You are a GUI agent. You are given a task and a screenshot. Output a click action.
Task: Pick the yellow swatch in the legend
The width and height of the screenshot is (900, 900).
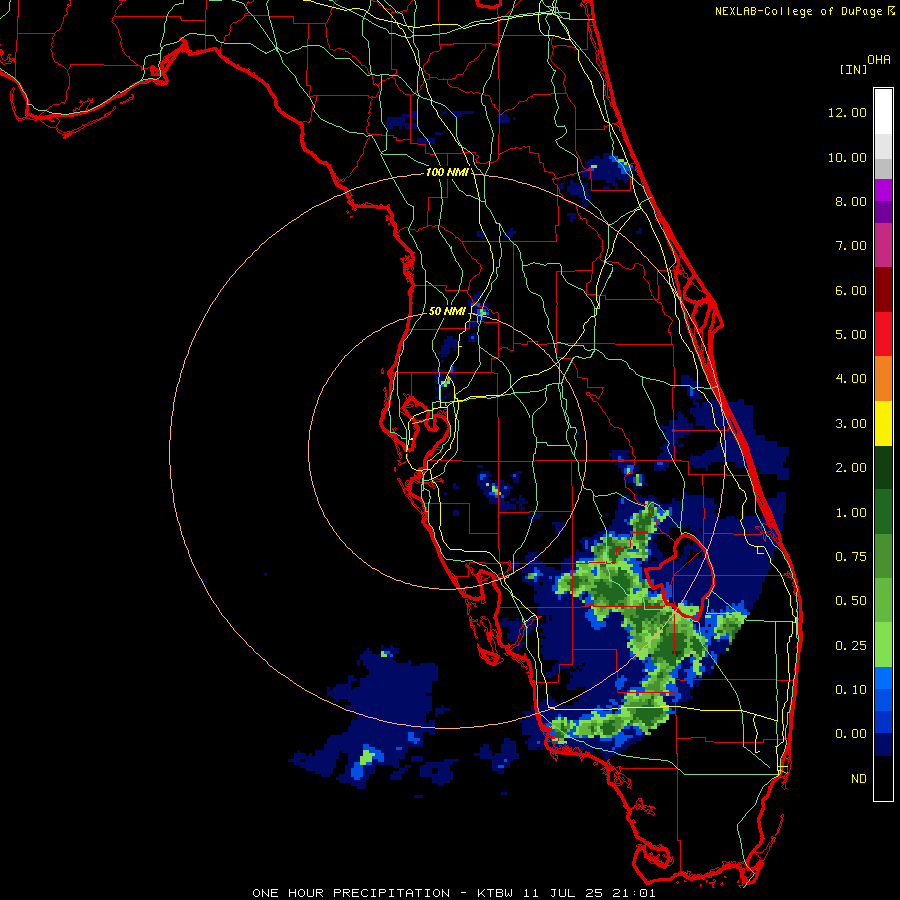pos(883,423)
